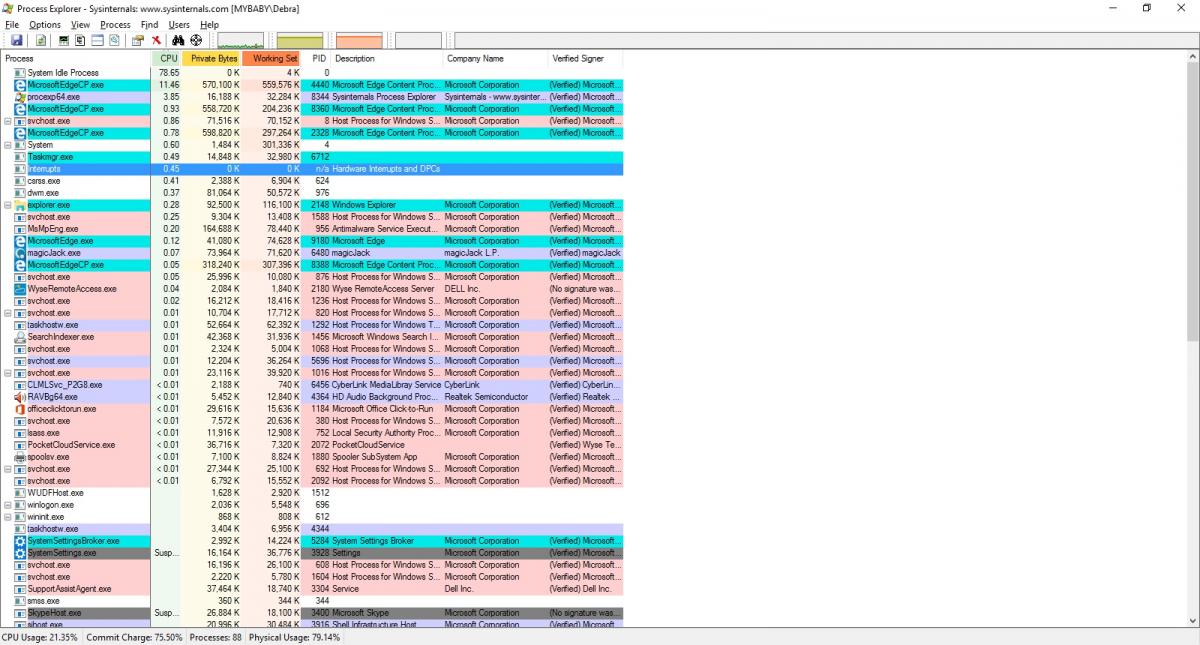Click the binoculars Find Handle or DLL icon
The image size is (1200, 645).
[x=178, y=40]
